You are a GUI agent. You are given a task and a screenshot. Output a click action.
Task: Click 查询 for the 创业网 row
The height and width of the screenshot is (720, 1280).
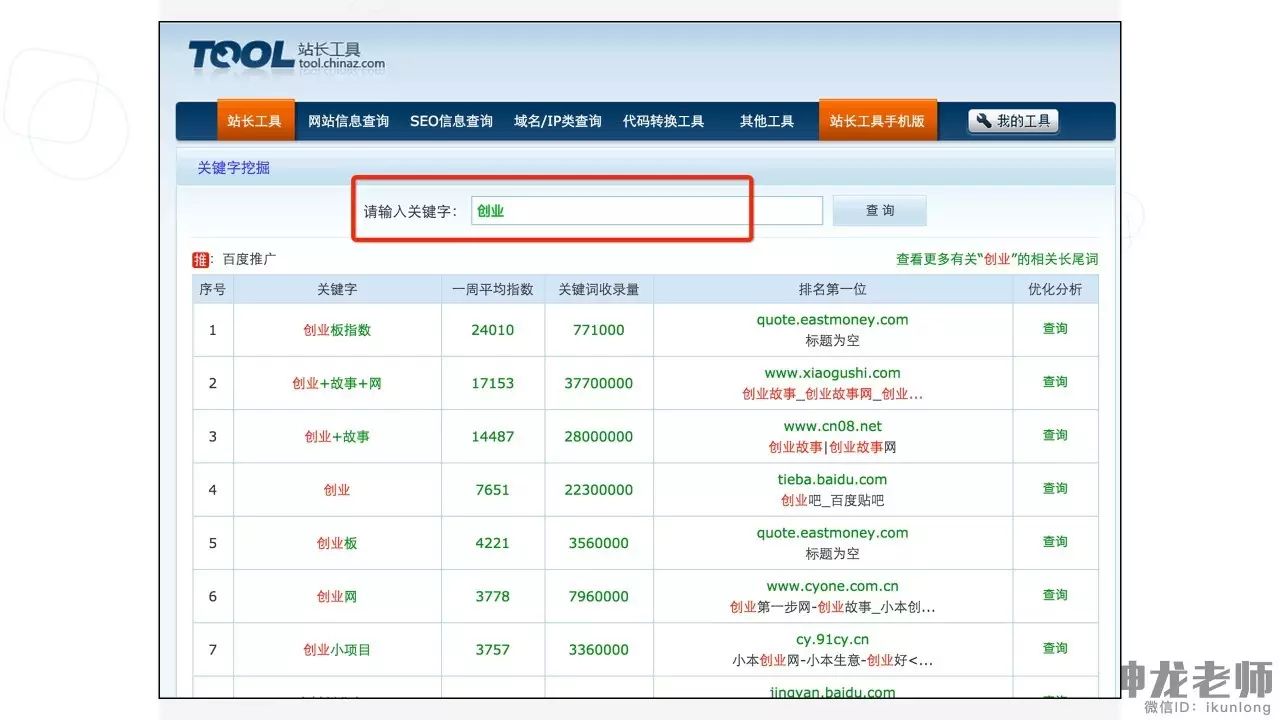click(x=1055, y=595)
